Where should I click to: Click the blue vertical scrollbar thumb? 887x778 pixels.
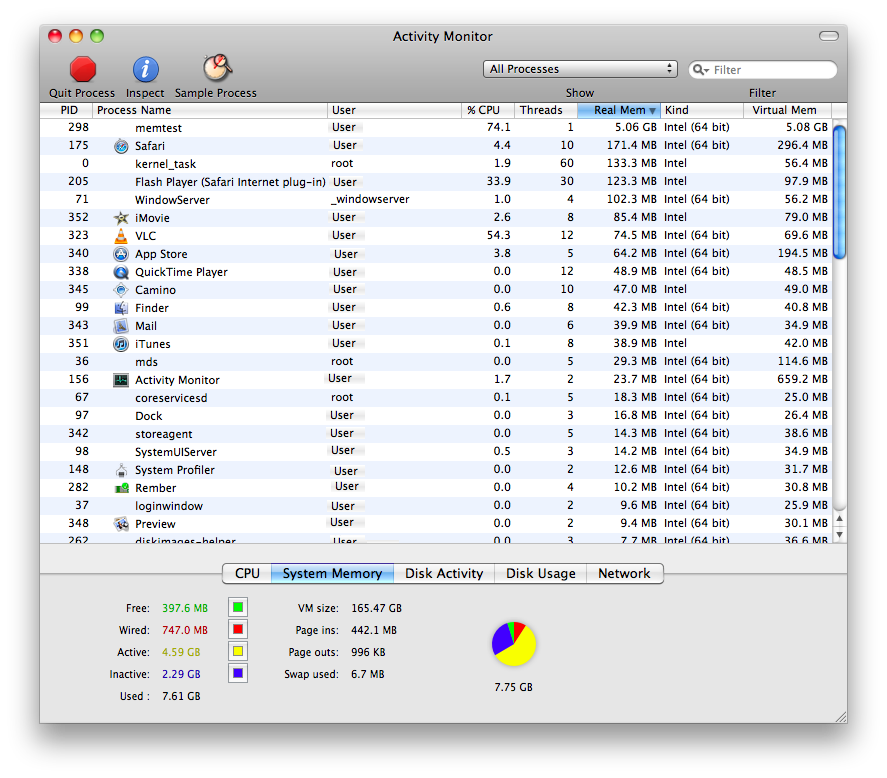tap(840, 192)
